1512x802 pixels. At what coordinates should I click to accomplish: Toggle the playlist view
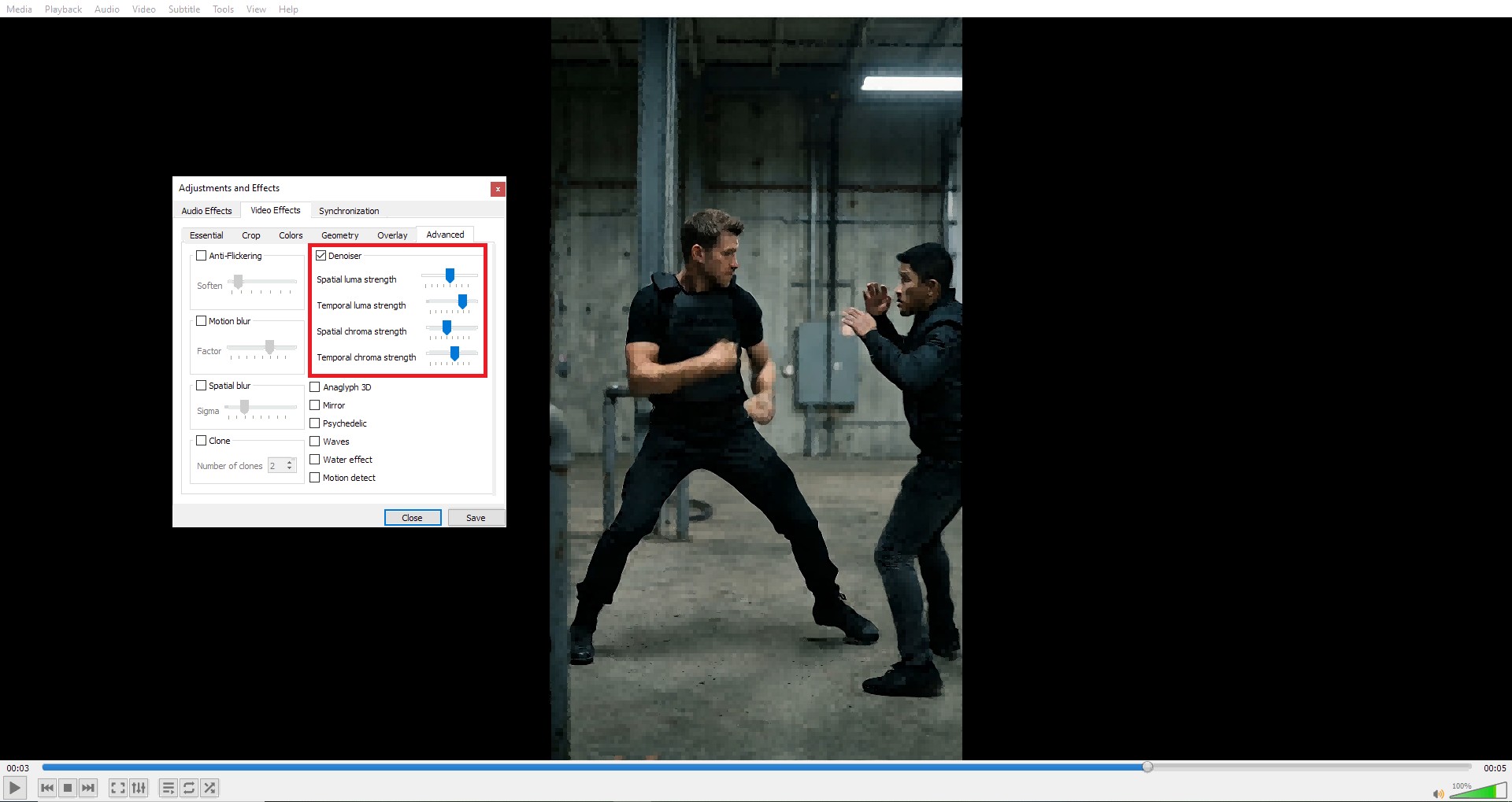(169, 788)
